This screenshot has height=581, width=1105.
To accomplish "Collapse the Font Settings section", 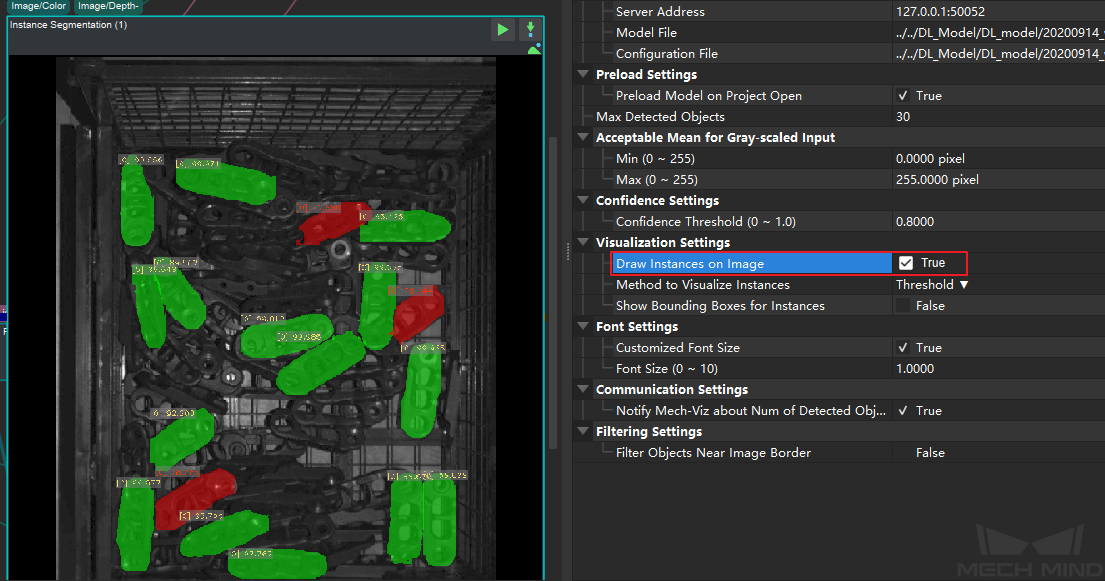I will (x=584, y=327).
